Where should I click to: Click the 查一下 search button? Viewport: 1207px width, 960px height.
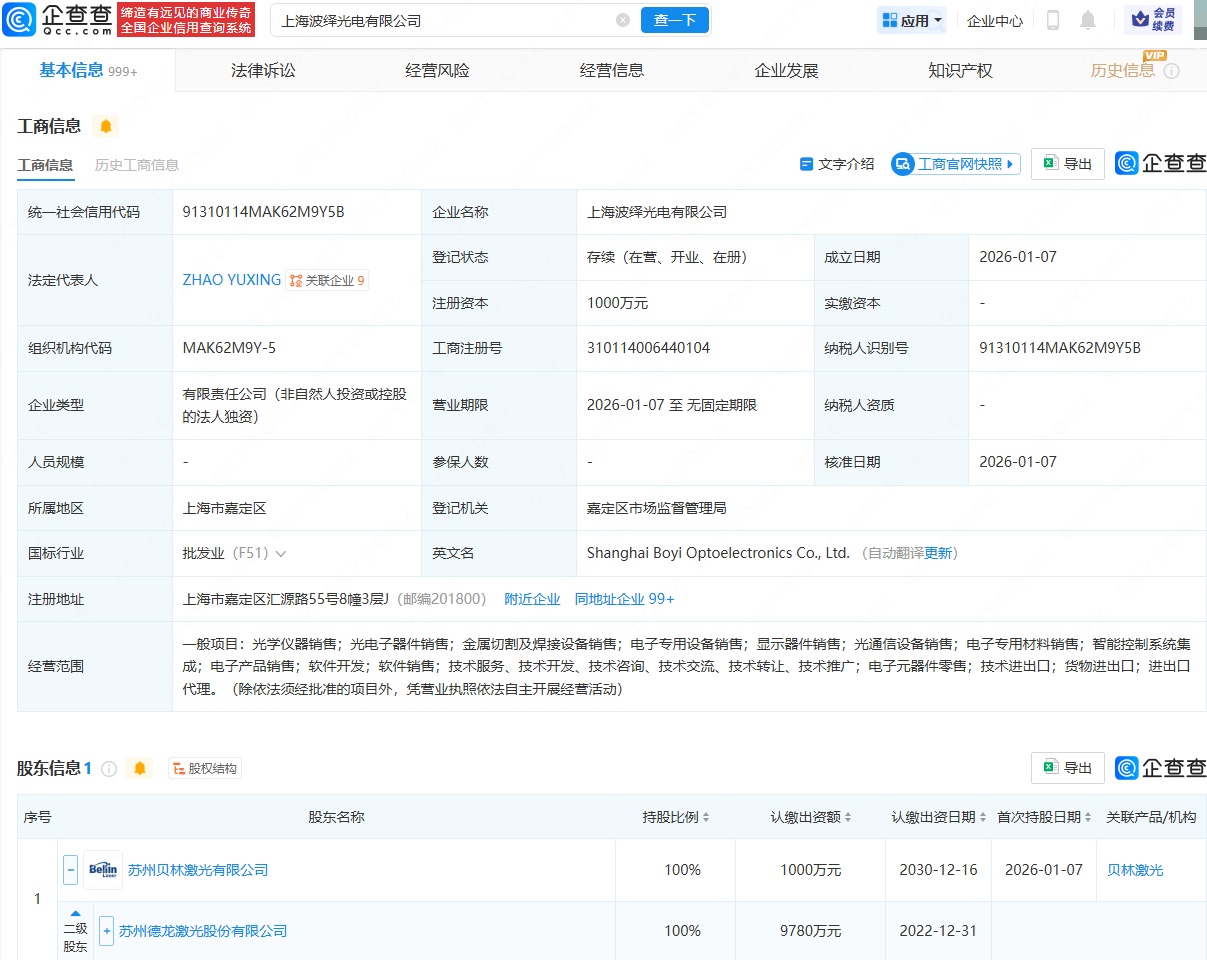click(674, 20)
